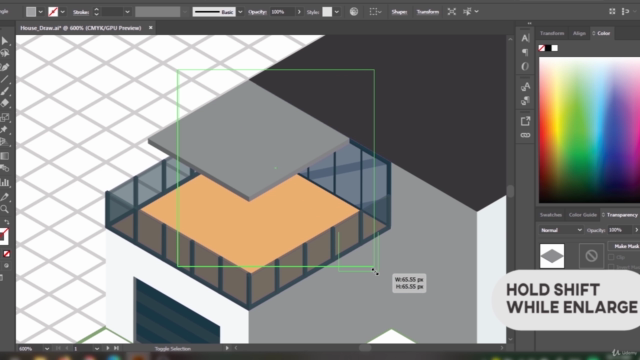The image size is (640, 360).
Task: Select the Perspective Grid tool
Action: [x=4, y=142]
